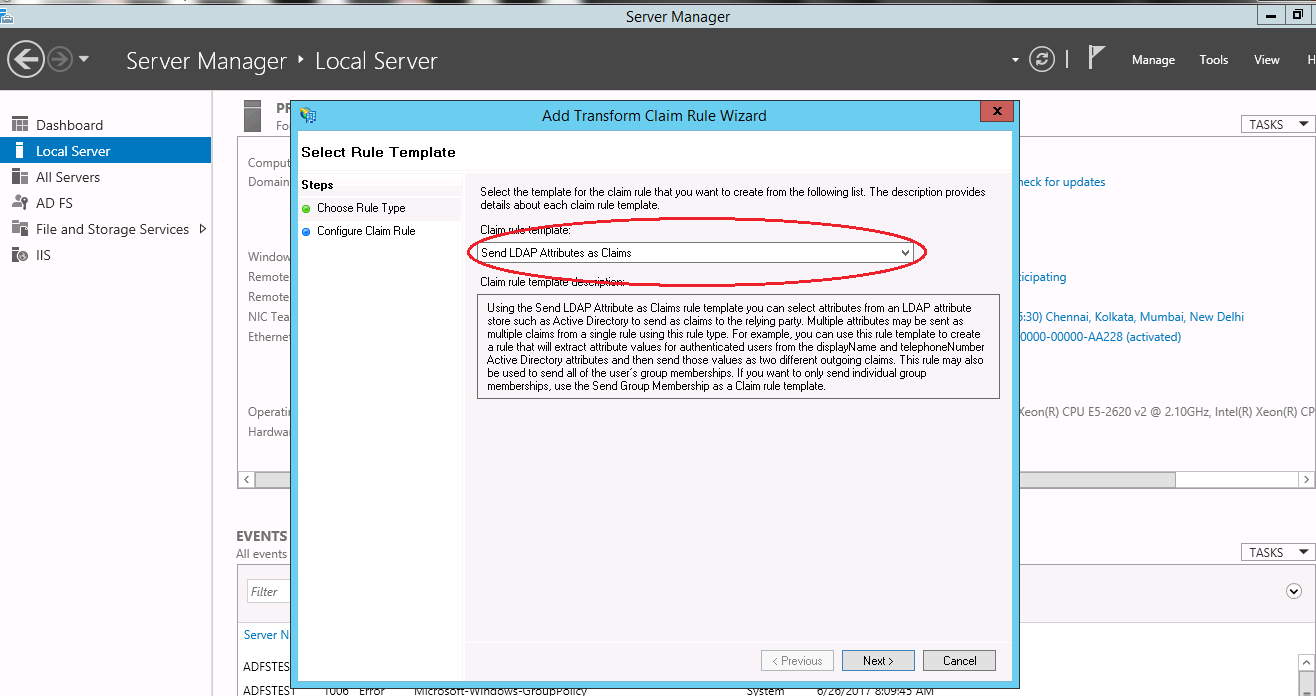The image size is (1316, 696).
Task: Click Cancel in the wizard
Action: [959, 660]
